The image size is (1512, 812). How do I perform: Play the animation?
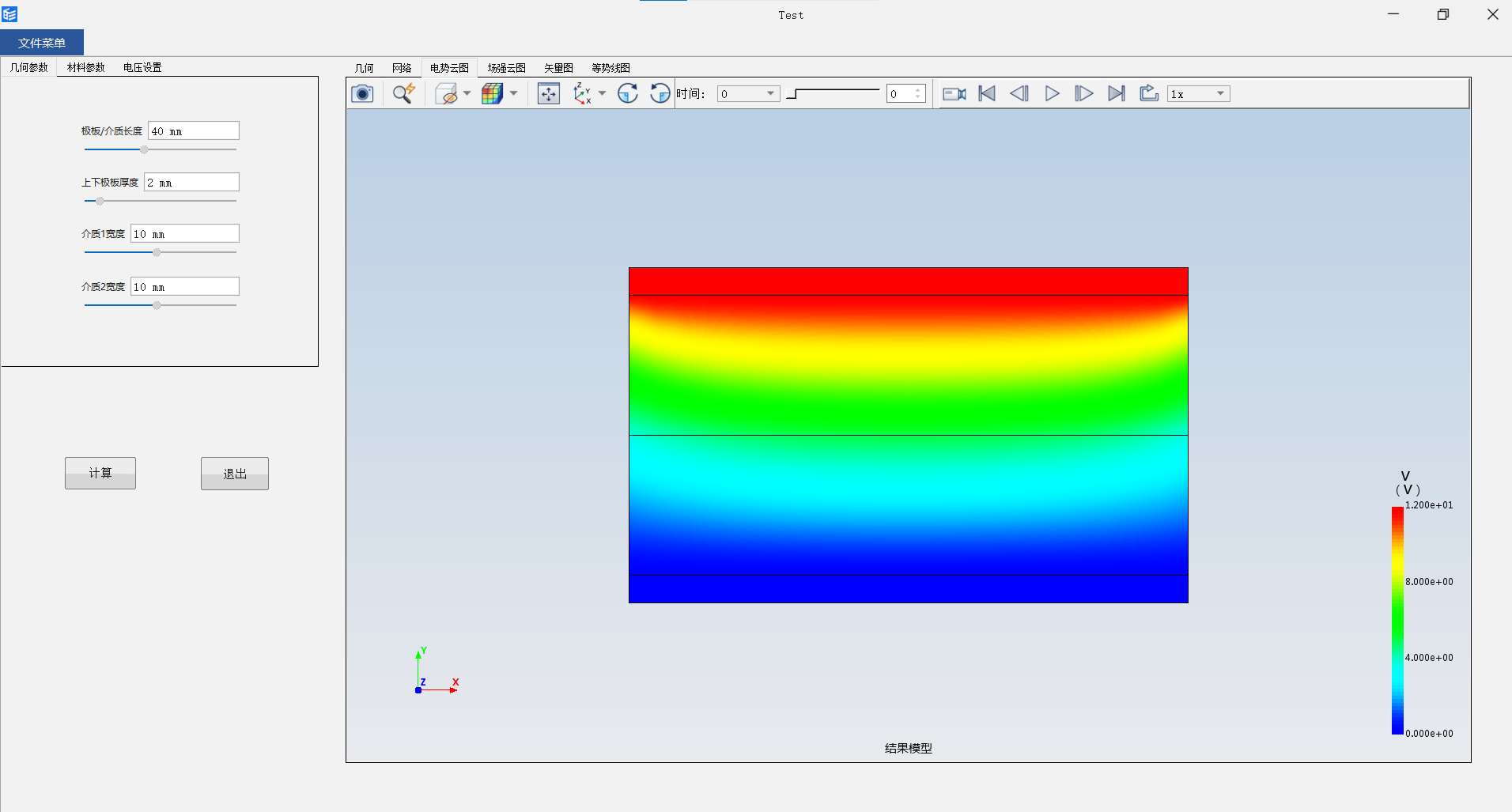[1052, 94]
